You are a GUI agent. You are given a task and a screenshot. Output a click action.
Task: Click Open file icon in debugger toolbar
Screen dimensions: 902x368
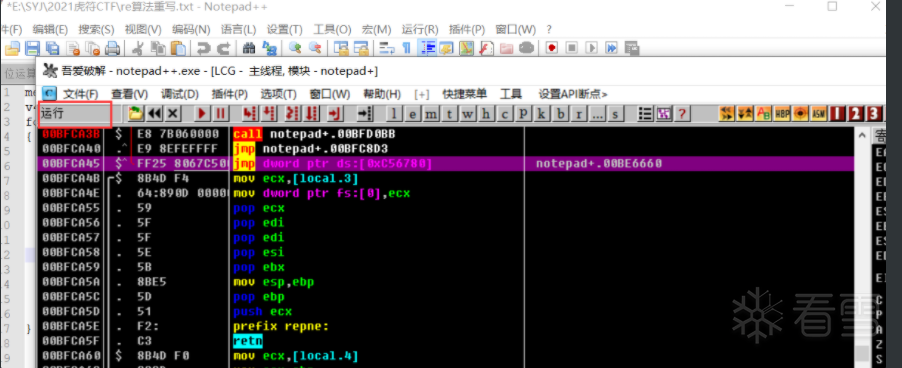click(x=135, y=114)
